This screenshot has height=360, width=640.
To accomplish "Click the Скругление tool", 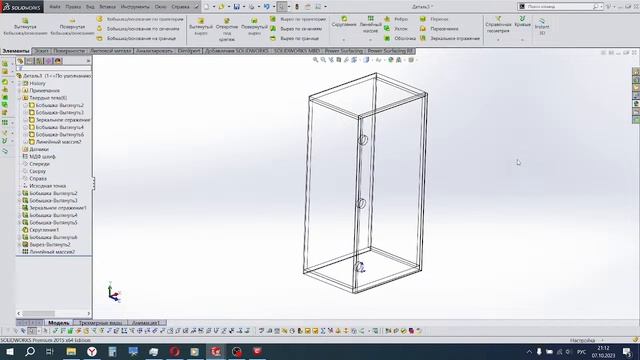I will 344,22.
